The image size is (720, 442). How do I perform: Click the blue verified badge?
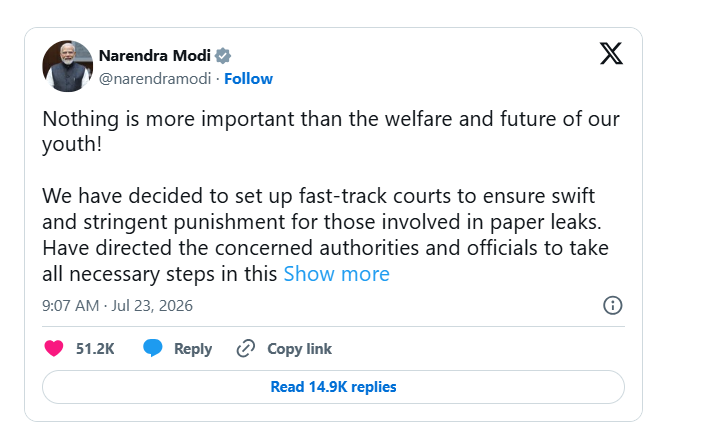223,56
